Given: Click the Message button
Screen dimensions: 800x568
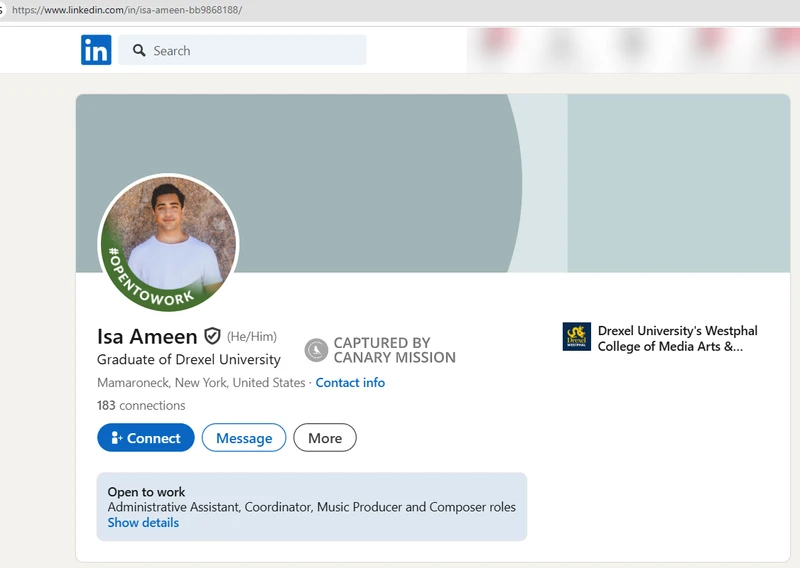Looking at the screenshot, I should [x=244, y=438].
